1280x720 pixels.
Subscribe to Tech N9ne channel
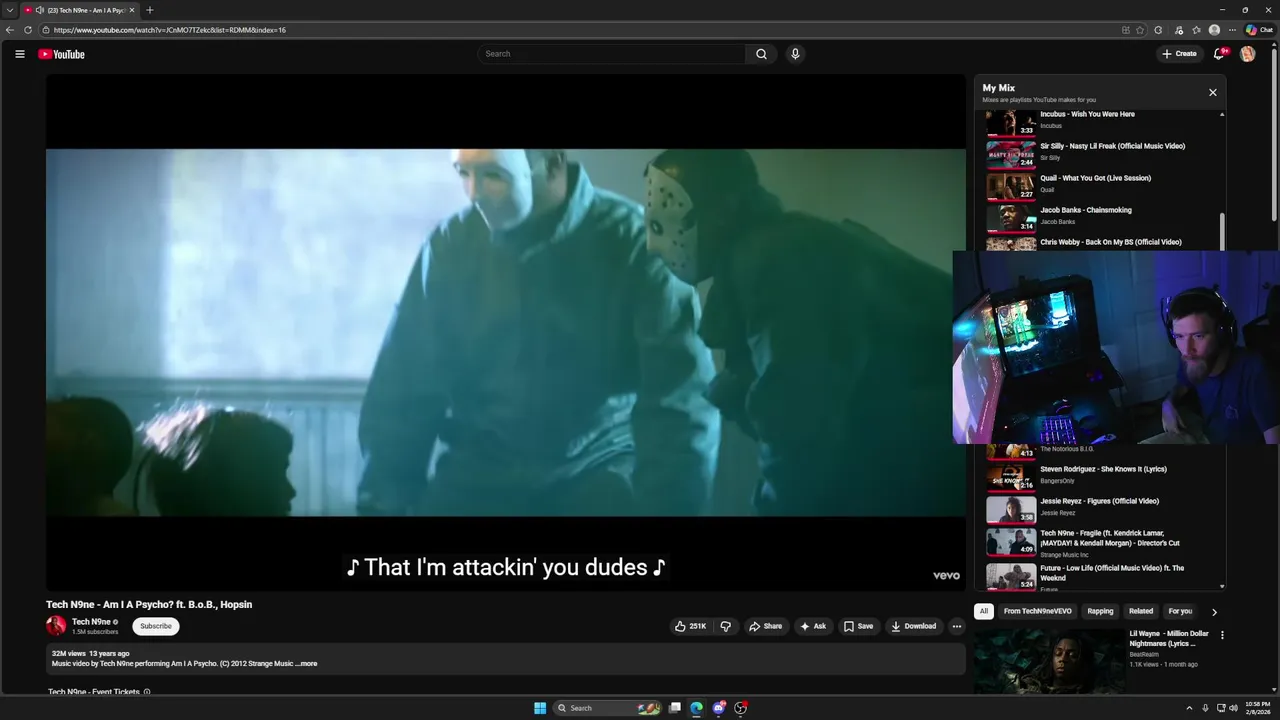(155, 626)
